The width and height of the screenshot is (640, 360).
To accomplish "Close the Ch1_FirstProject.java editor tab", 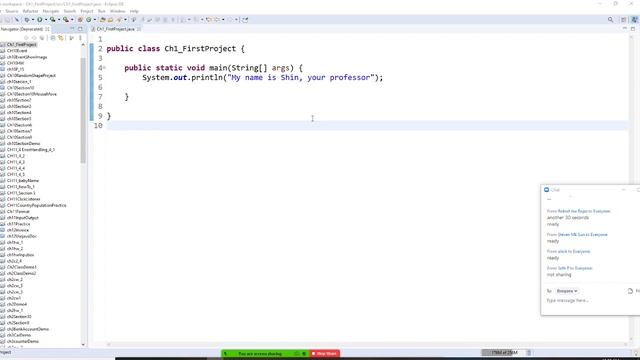I will pyautogui.click(x=139, y=29).
